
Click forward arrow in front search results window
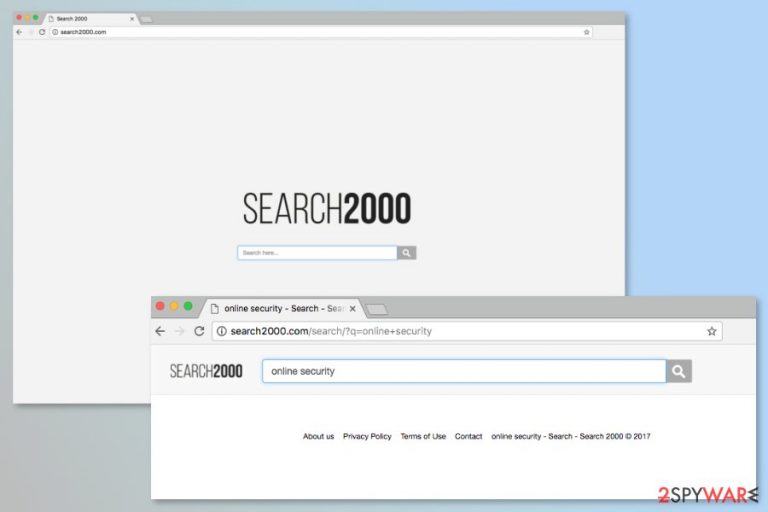point(180,331)
